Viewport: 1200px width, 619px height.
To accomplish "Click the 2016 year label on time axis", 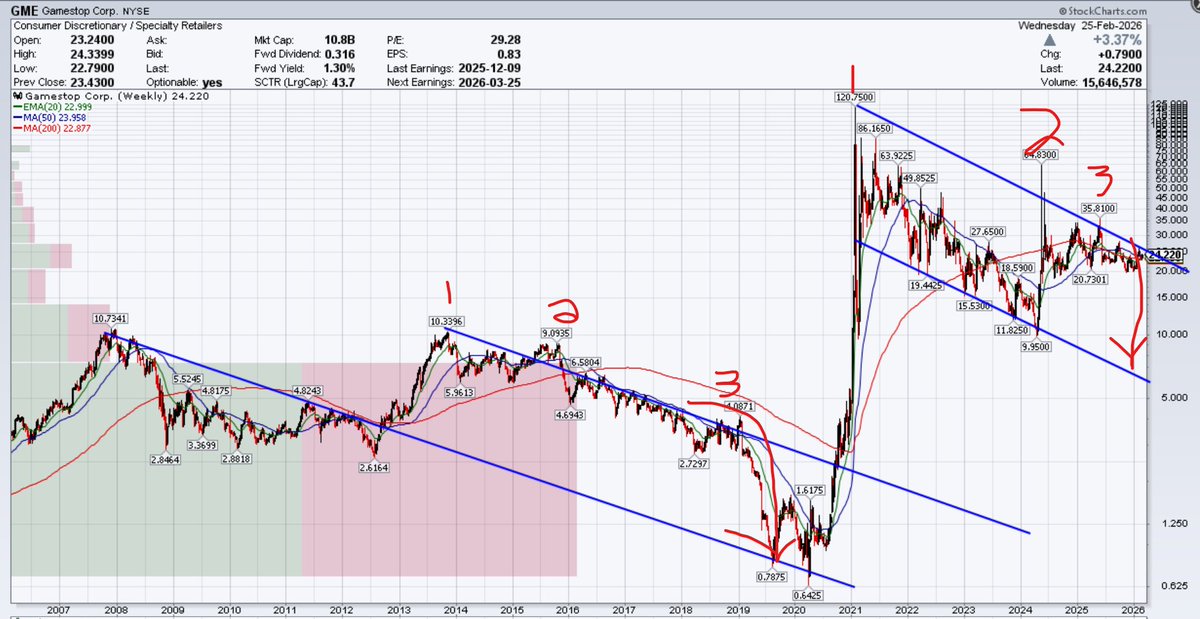I will (568, 609).
